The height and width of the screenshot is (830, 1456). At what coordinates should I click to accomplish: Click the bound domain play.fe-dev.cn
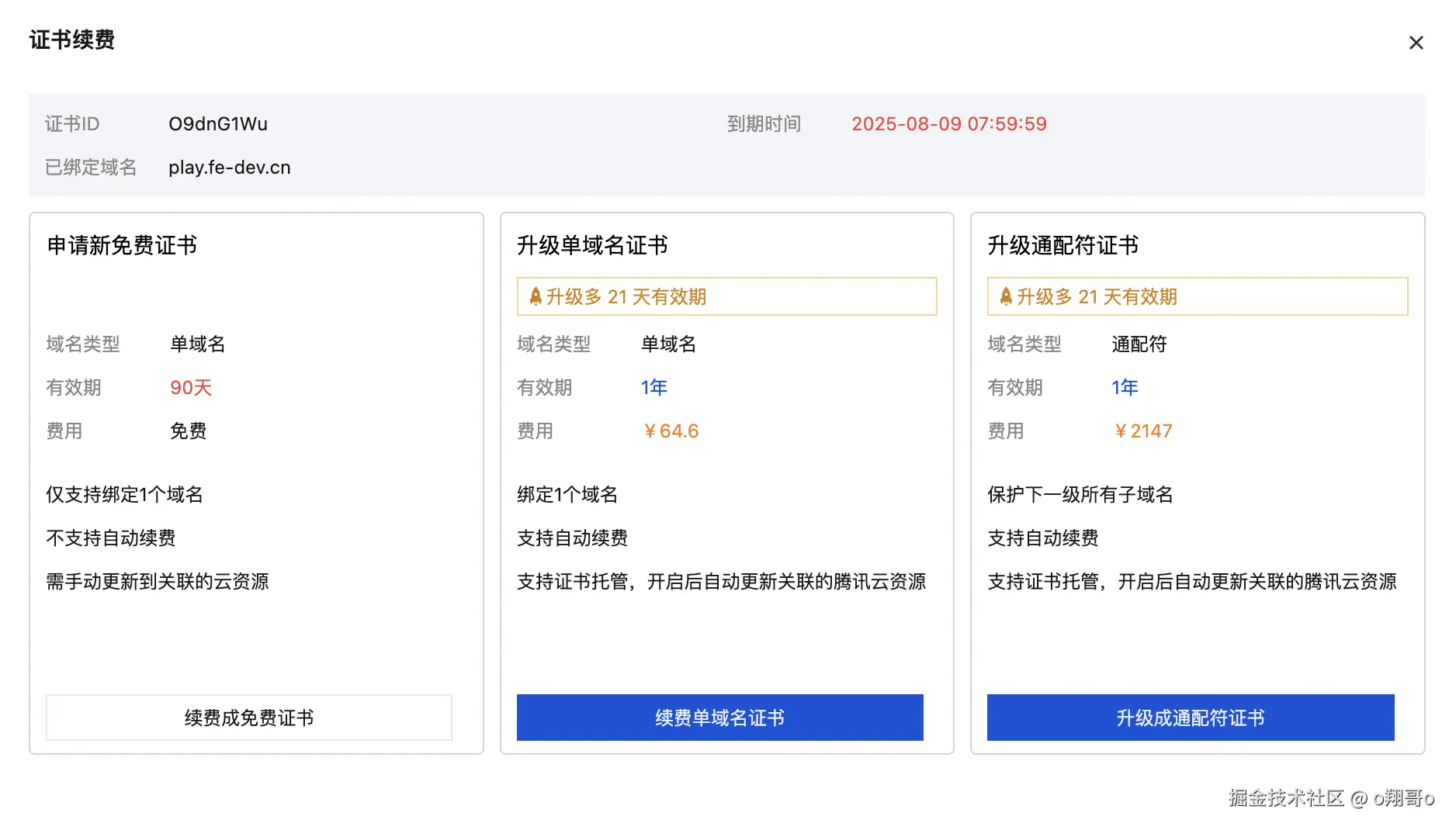[229, 168]
